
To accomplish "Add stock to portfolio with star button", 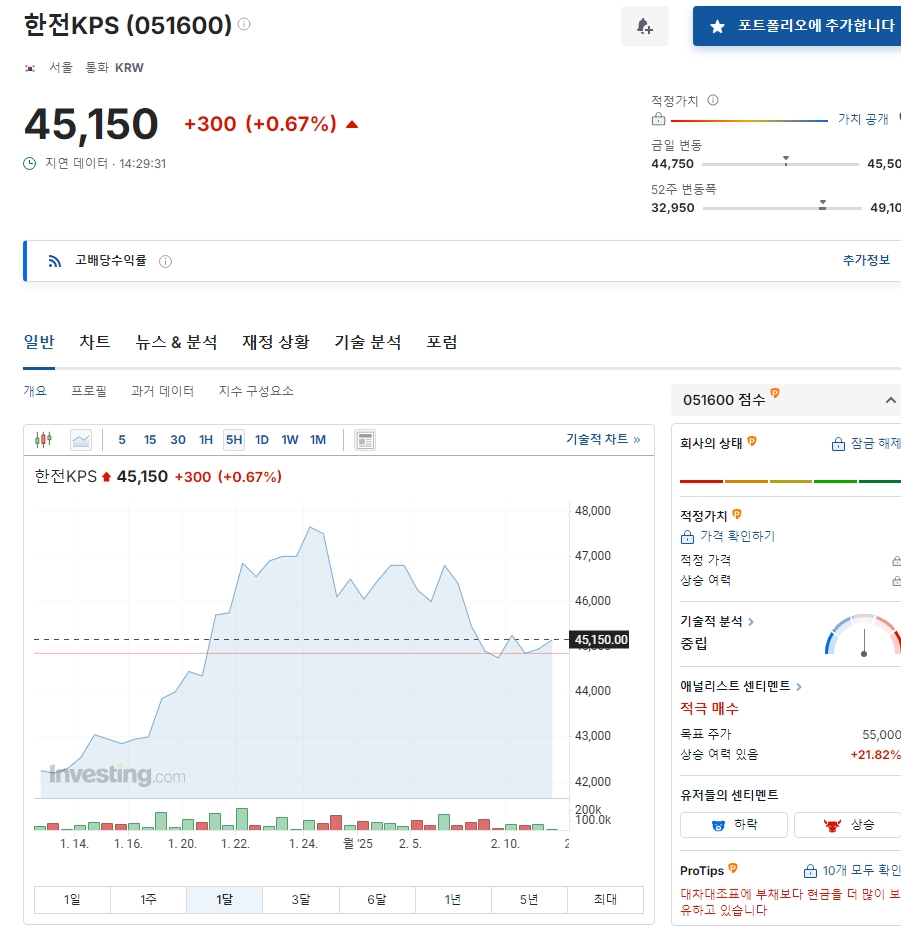I will pos(797,26).
